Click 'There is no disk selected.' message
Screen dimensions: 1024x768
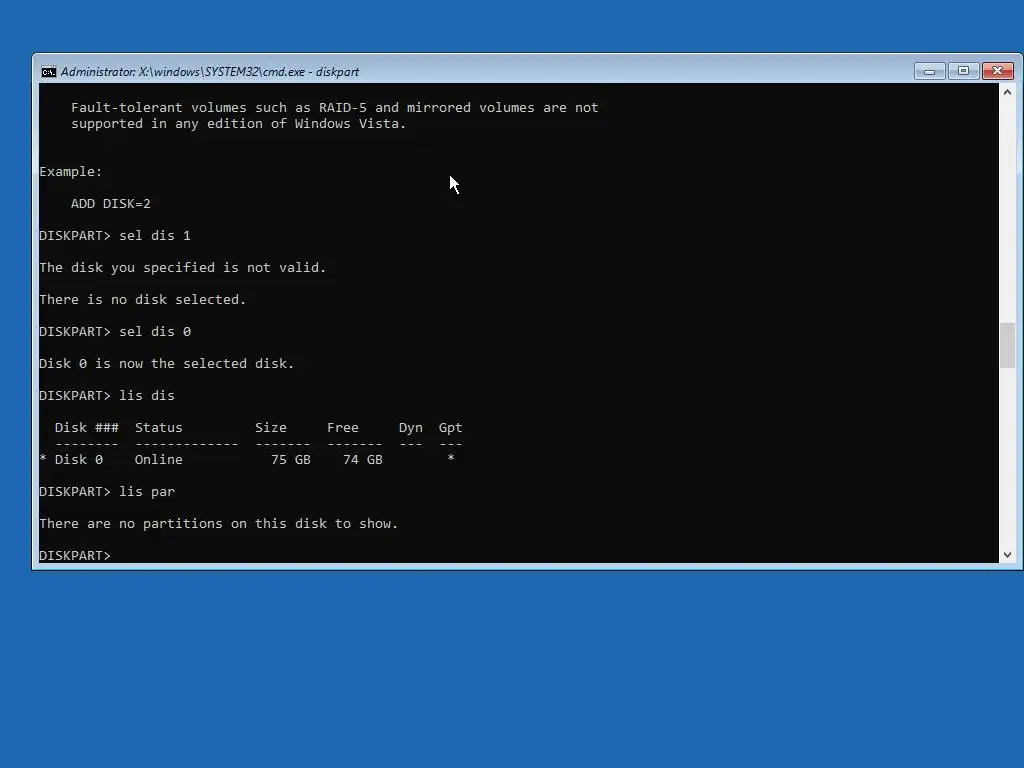coord(142,300)
